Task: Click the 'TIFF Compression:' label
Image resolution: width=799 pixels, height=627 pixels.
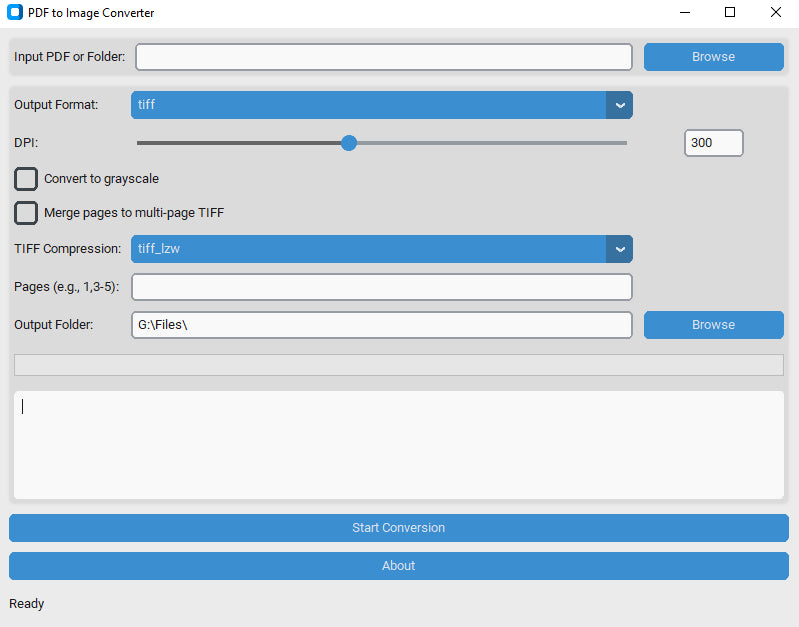Action: coord(68,249)
